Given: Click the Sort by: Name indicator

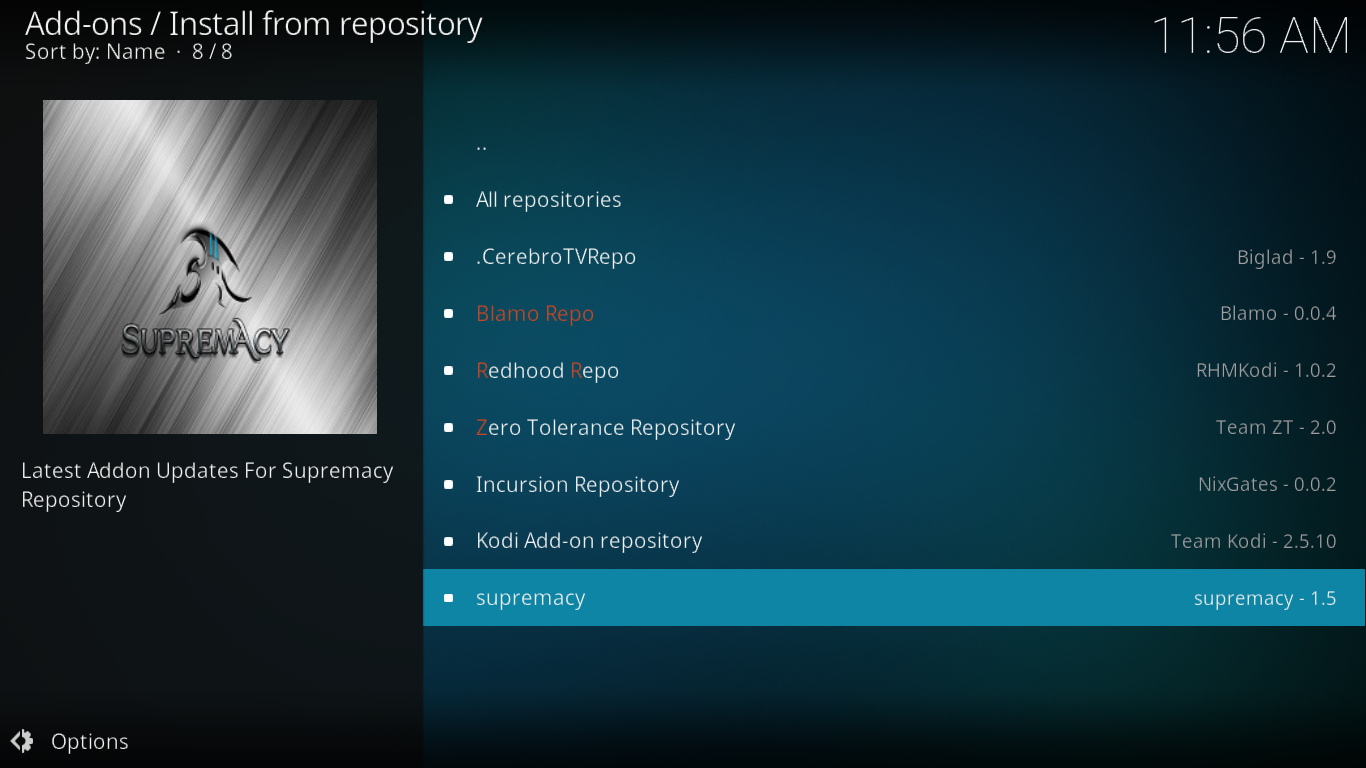Looking at the screenshot, I should [x=95, y=52].
